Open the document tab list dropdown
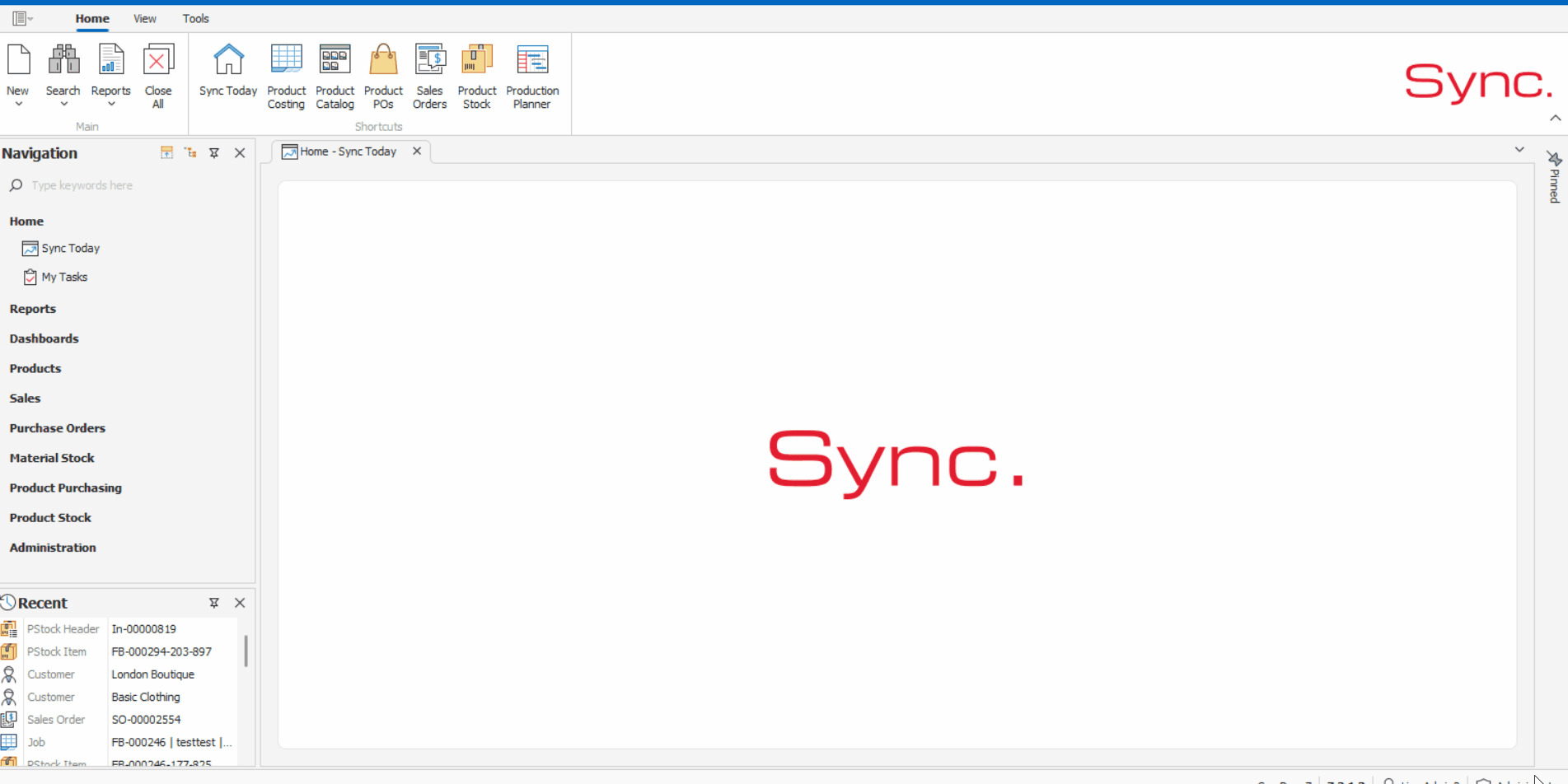Viewport: 1568px width, 784px height. [x=1519, y=150]
